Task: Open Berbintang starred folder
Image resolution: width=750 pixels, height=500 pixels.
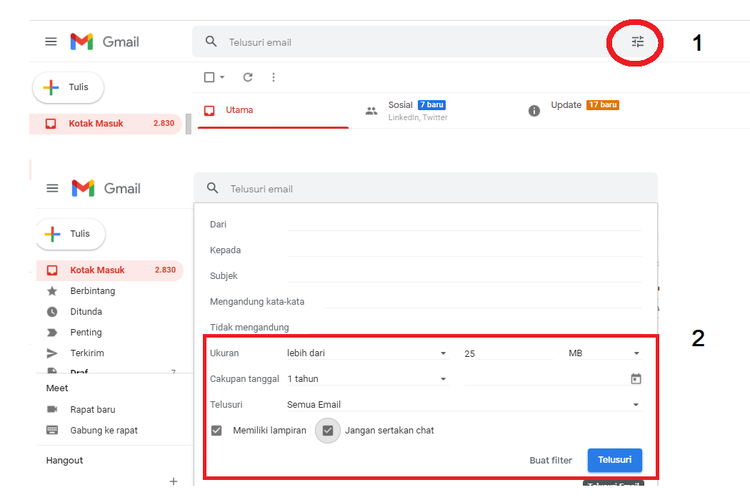Action: pyautogui.click(x=92, y=291)
